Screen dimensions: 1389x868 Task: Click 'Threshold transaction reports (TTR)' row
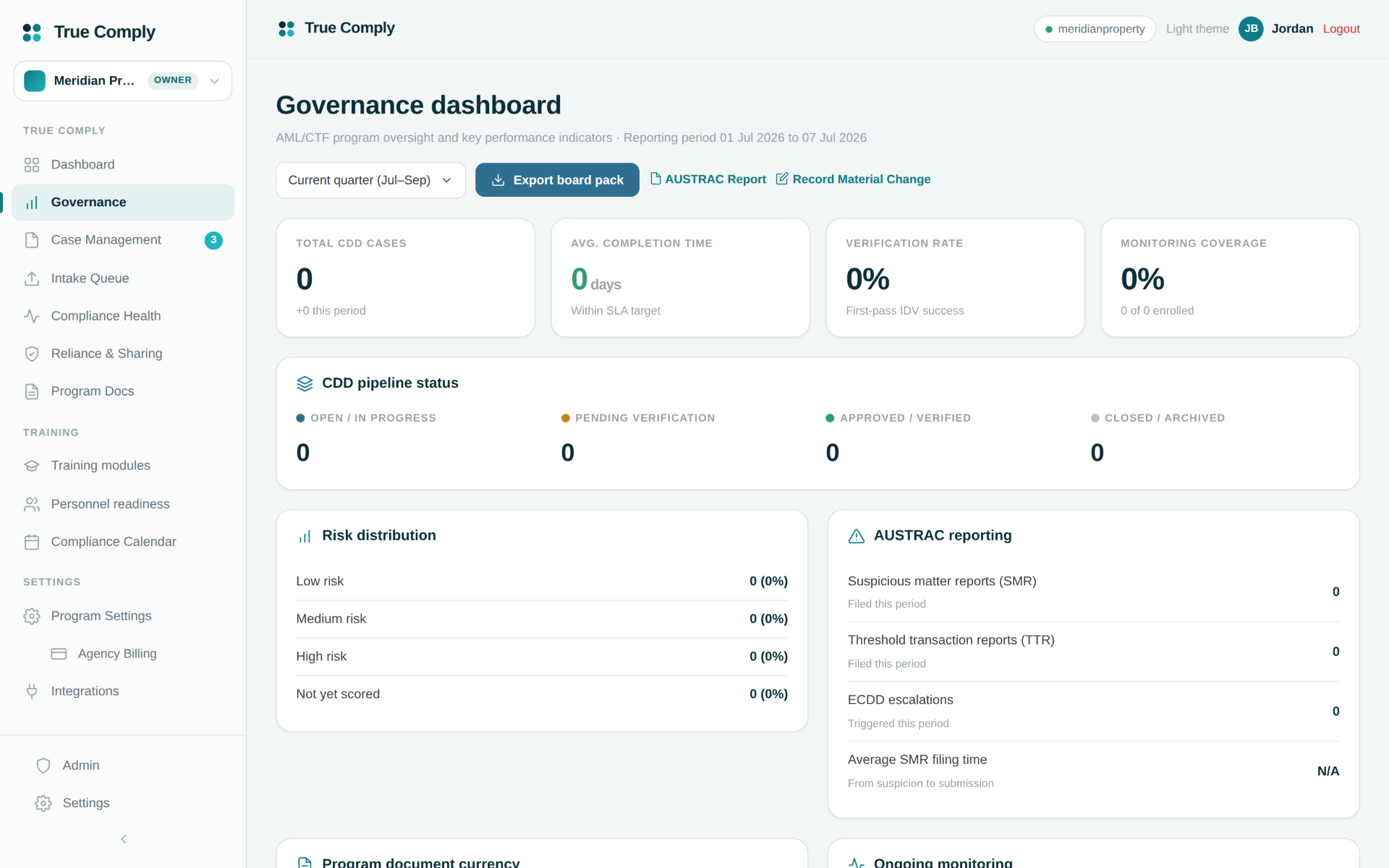point(1093,652)
